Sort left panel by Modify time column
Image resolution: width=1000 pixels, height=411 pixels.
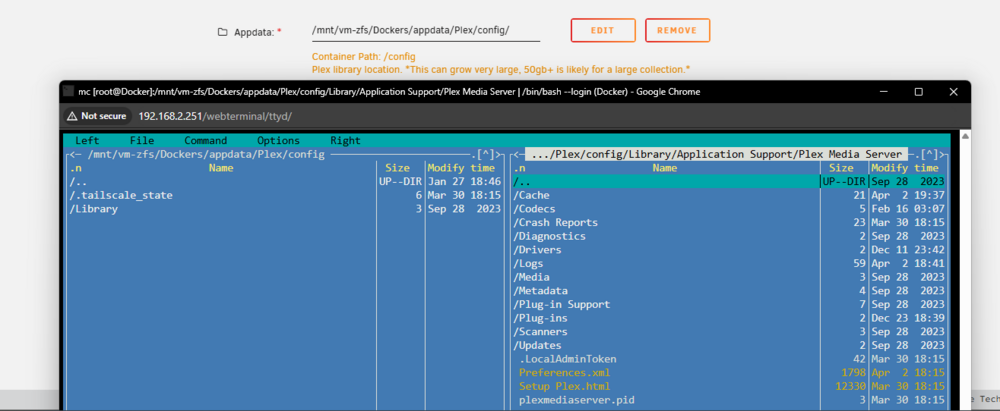tap(461, 168)
